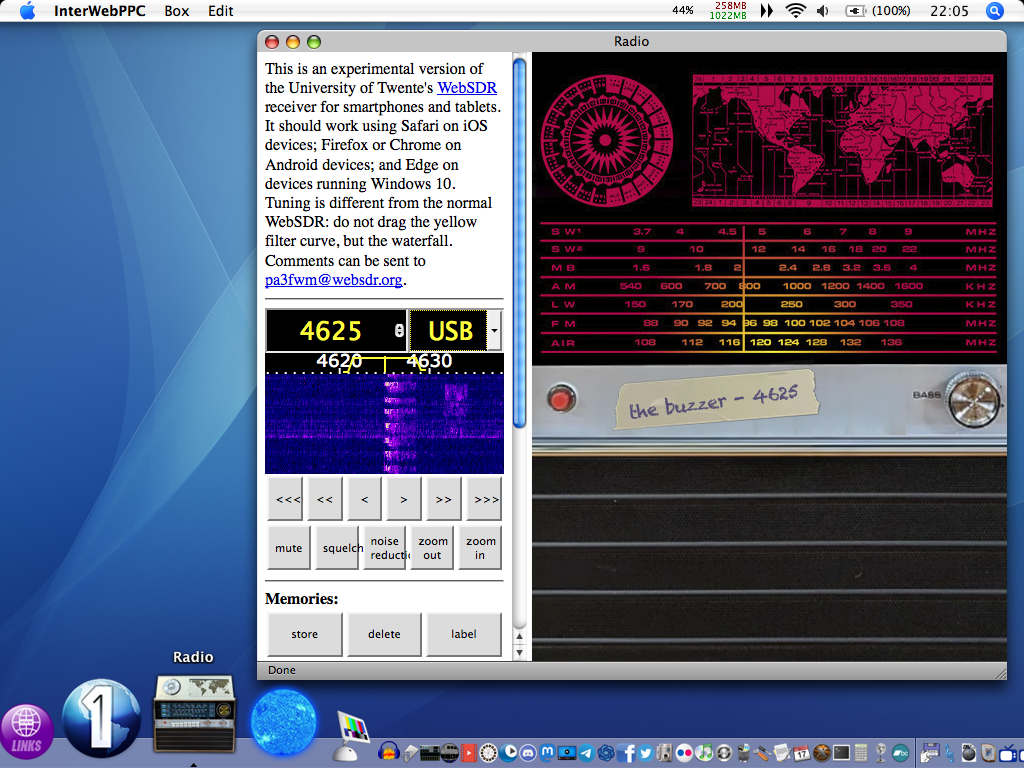
Task: Click the store memory button
Action: (305, 633)
